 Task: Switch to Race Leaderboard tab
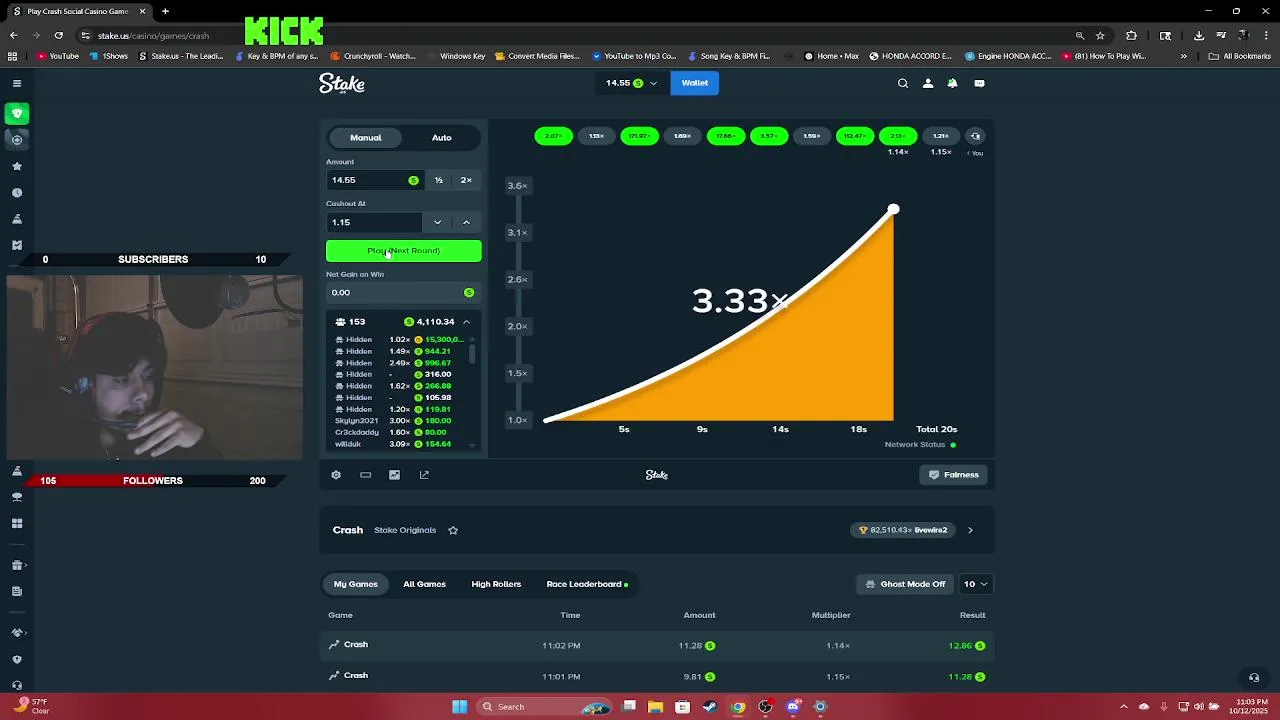(x=587, y=584)
